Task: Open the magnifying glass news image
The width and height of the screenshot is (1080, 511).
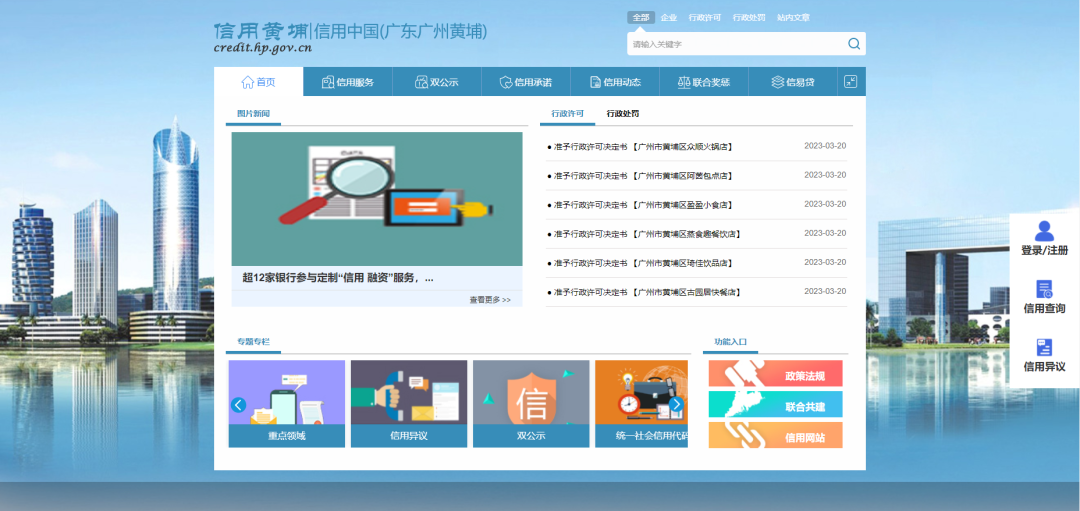Action: pos(377,199)
